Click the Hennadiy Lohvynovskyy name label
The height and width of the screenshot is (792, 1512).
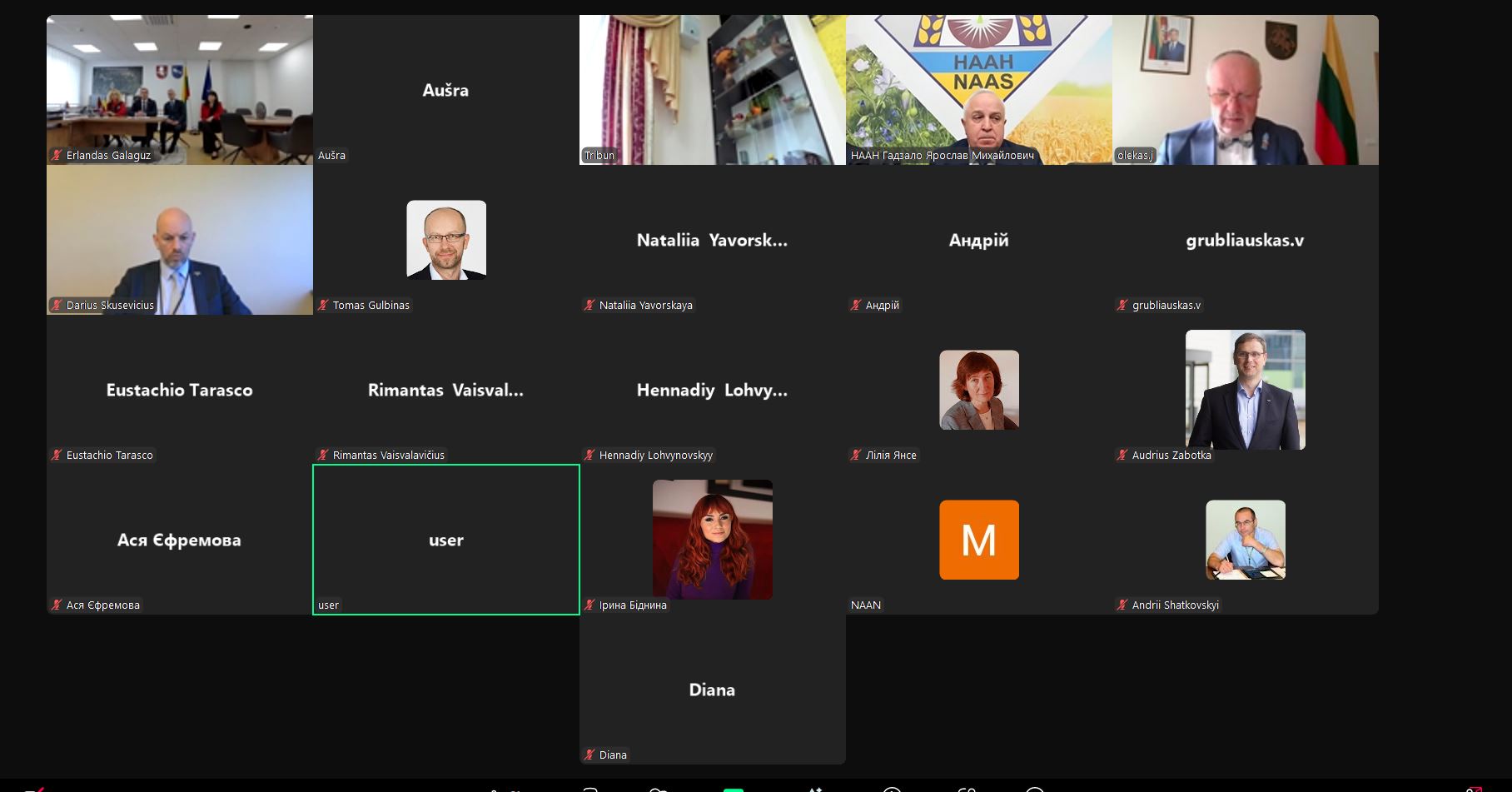pyautogui.click(x=655, y=456)
